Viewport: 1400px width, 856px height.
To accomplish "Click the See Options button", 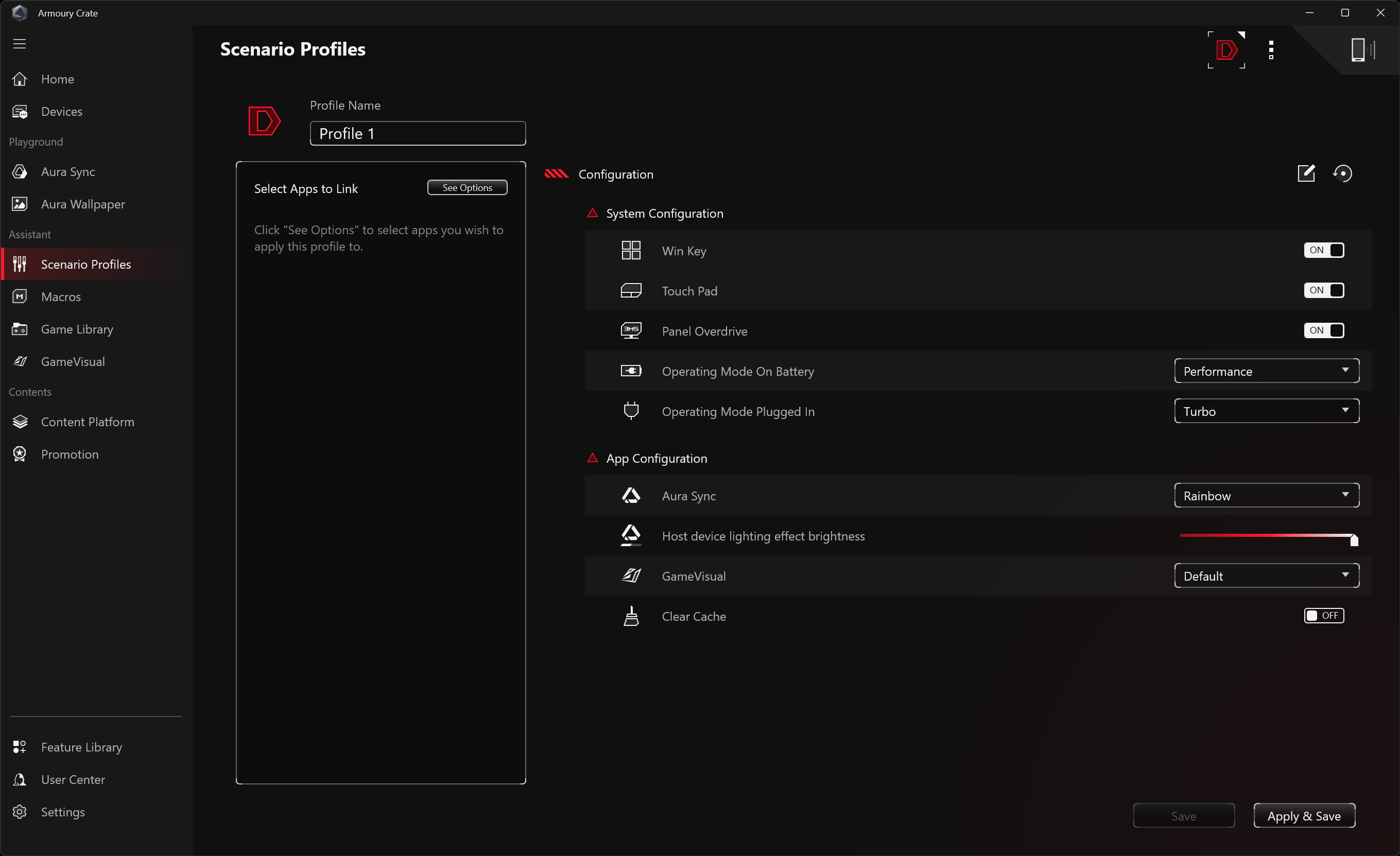I will pos(467,187).
